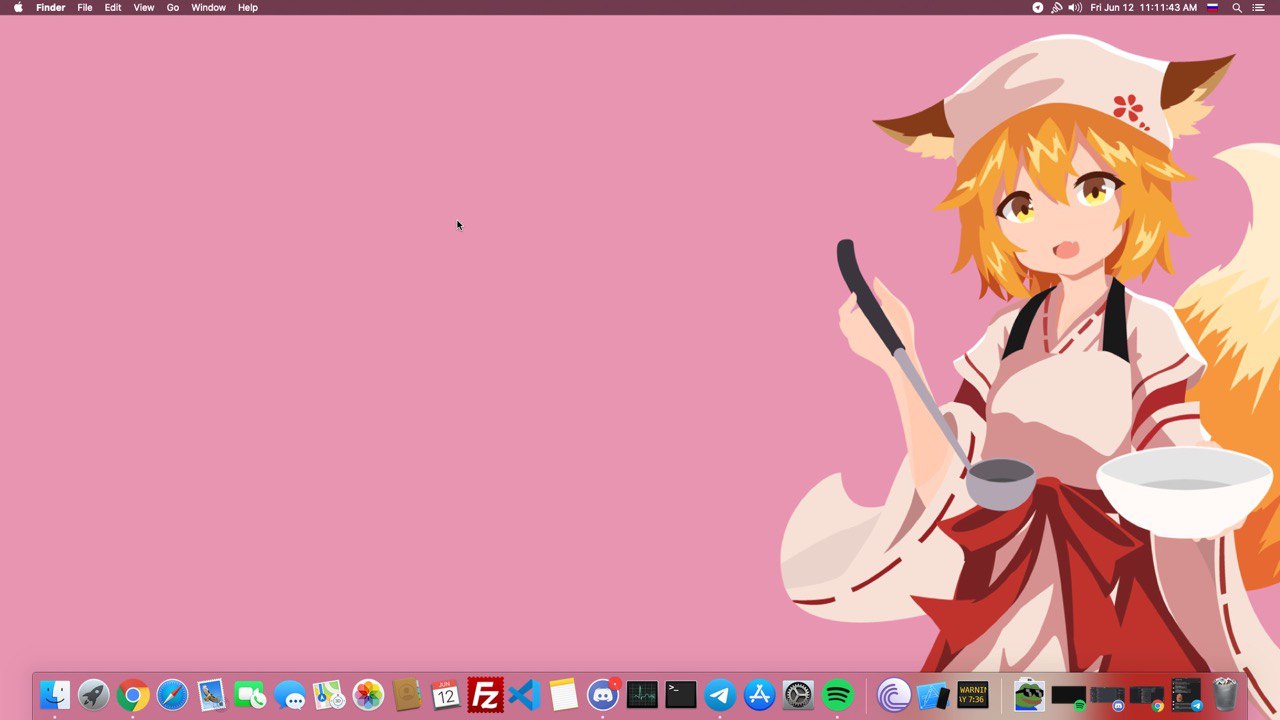1280x720 pixels.
Task: Open Notification Center list icon
Action: click(1259, 7)
